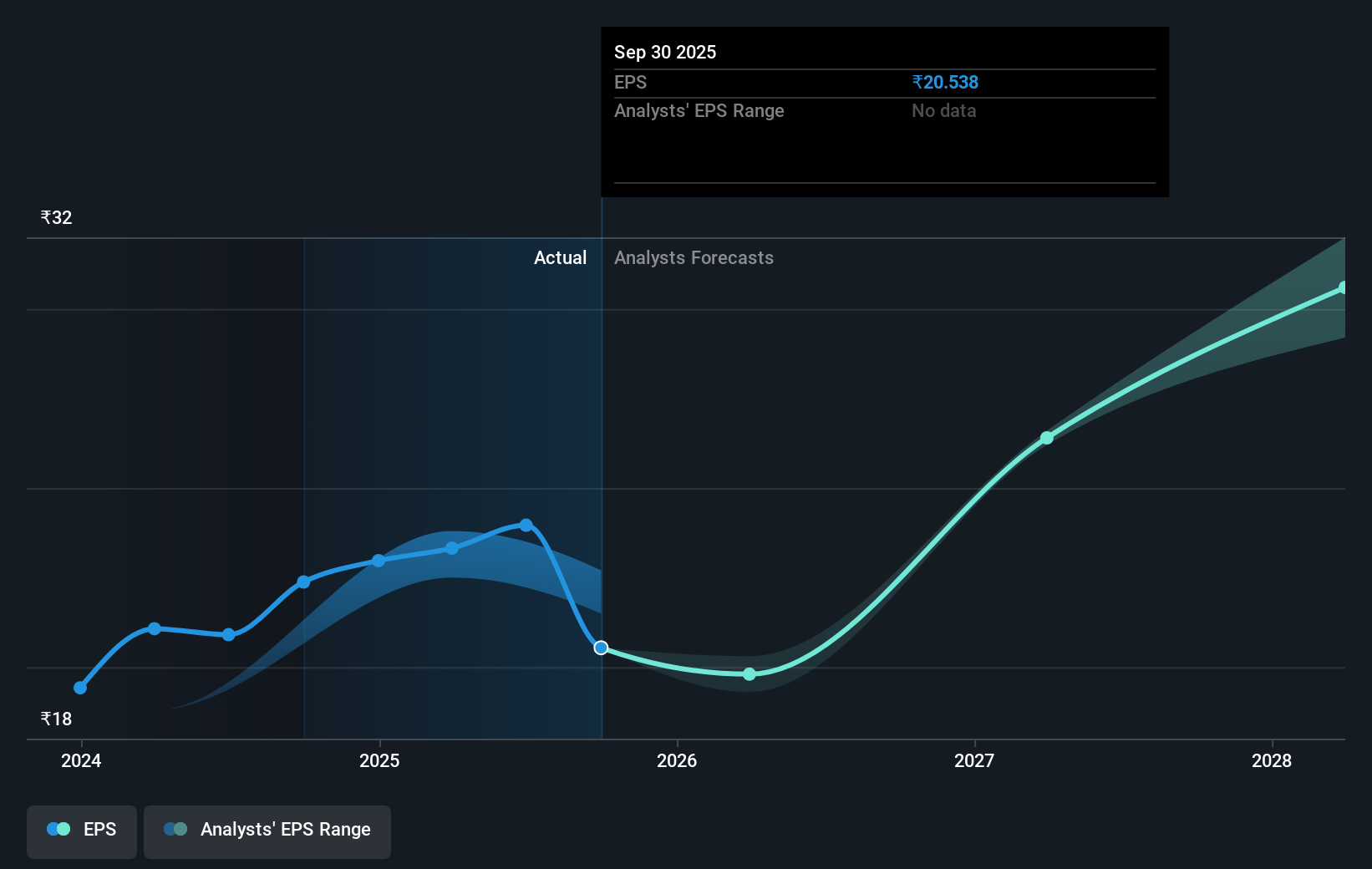1372x869 pixels.
Task: Click the 2026 x-axis label
Action: click(677, 760)
